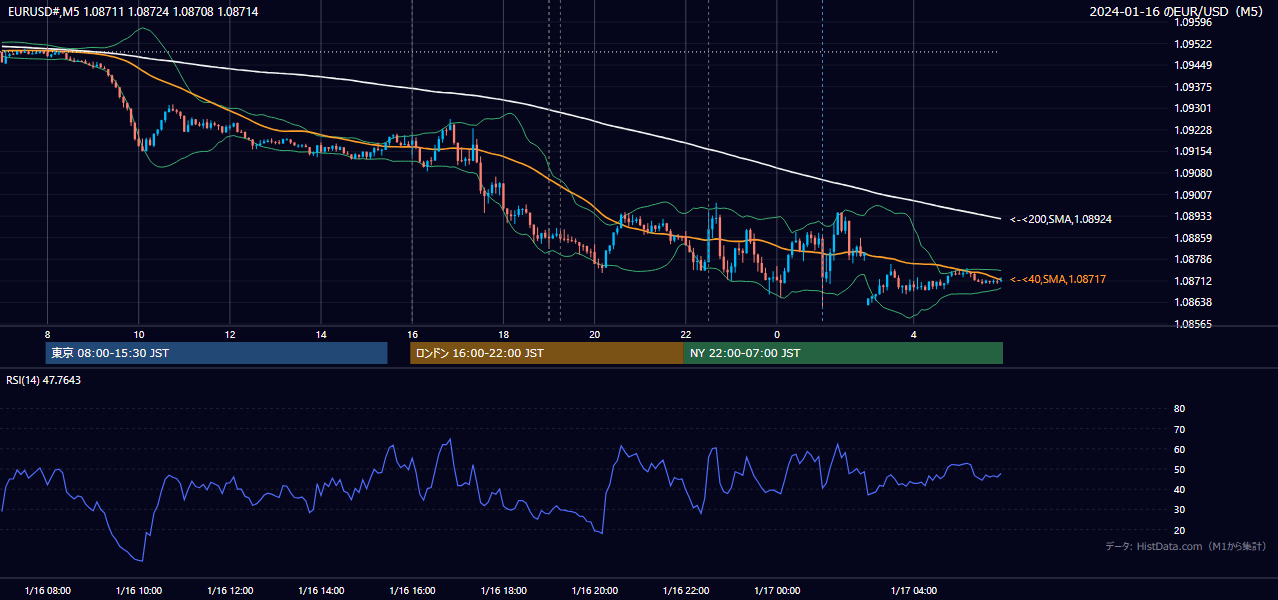Click hour 16 on the chart time axis
The image size is (1278, 600).
point(412,334)
